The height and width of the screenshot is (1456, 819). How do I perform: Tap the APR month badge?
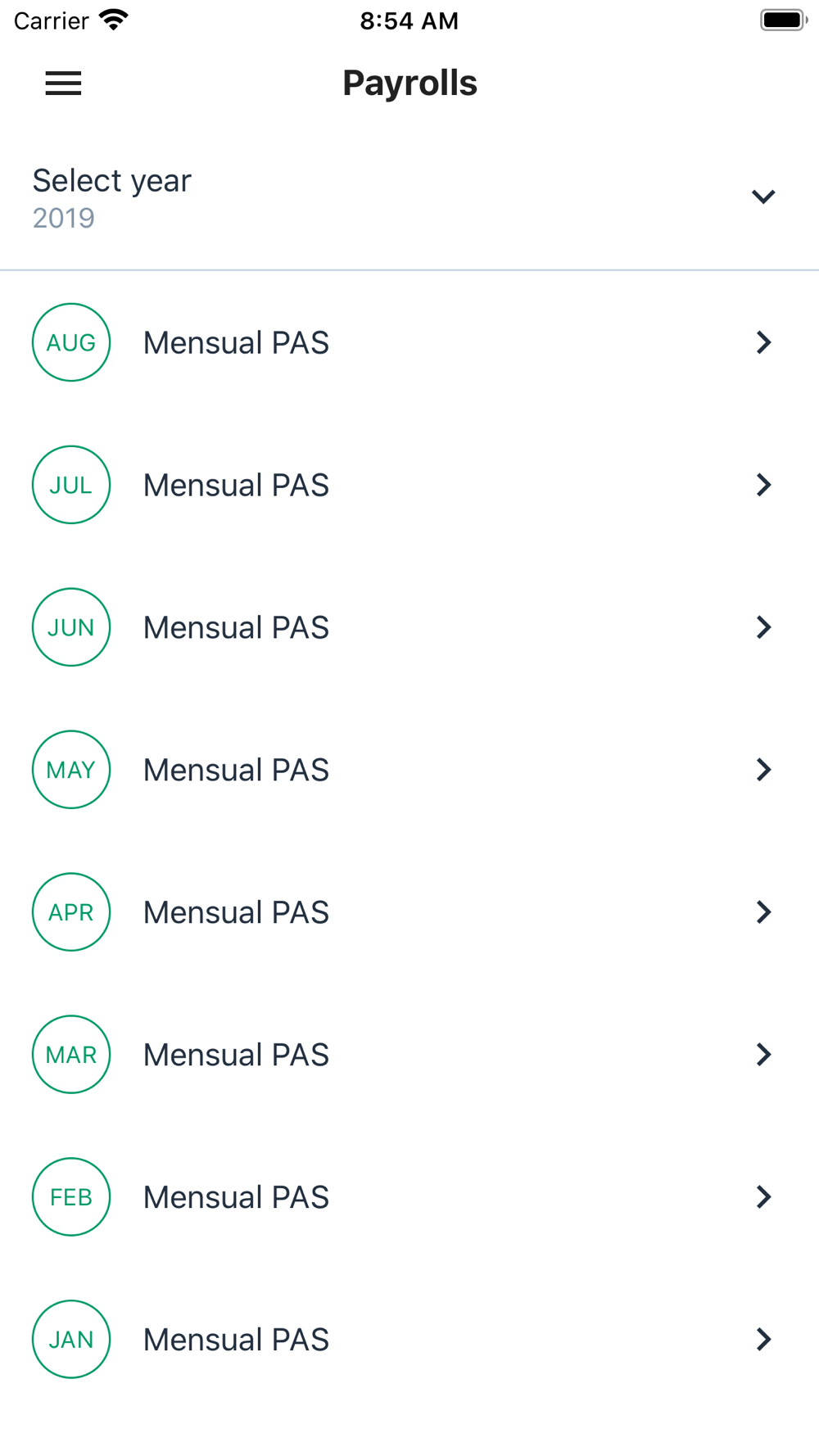point(71,912)
